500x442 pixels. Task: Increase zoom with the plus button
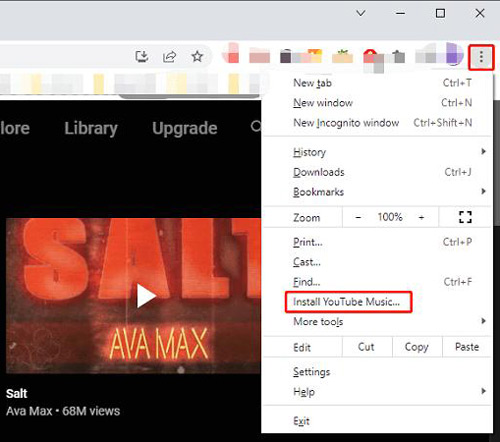coord(422,217)
